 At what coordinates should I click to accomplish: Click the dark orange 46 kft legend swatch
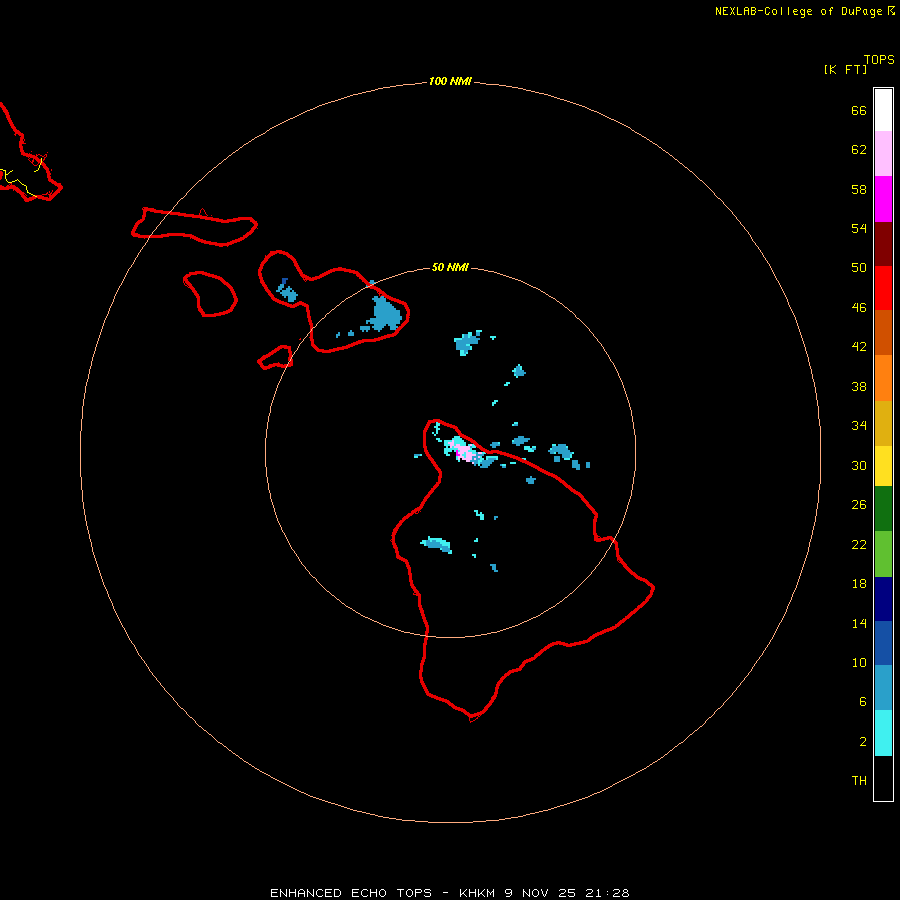pyautogui.click(x=883, y=332)
